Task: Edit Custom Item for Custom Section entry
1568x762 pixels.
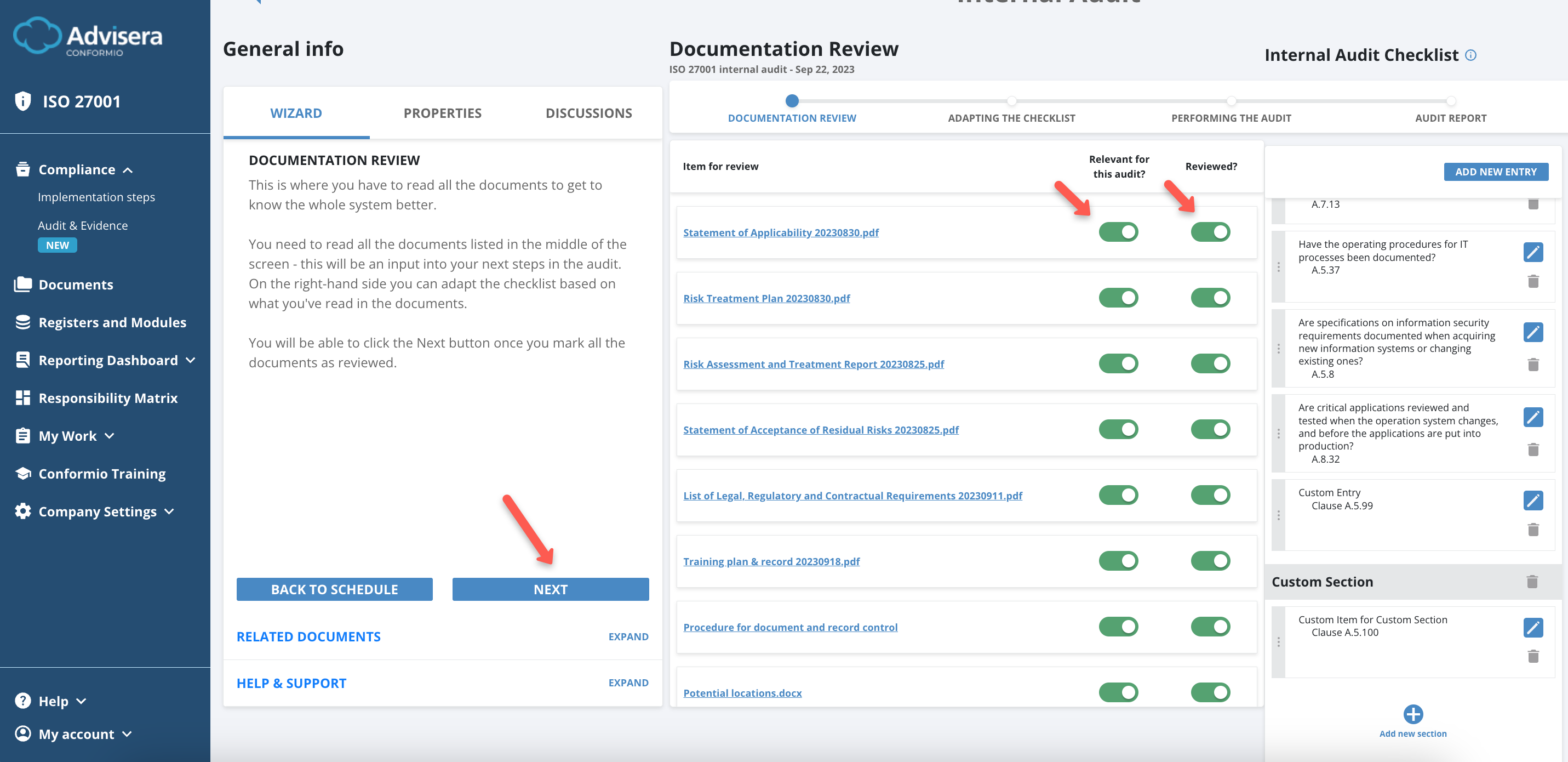Action: [1533, 627]
